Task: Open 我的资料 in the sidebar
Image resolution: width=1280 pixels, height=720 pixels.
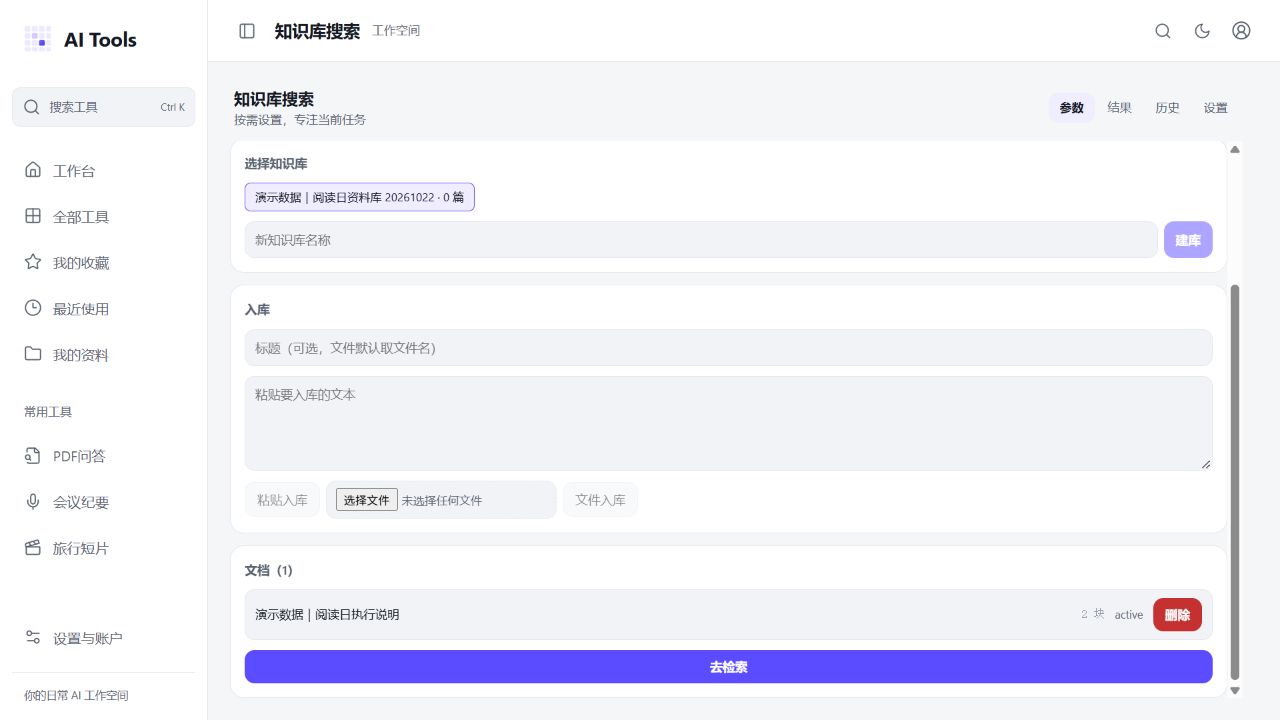Action: (104, 355)
